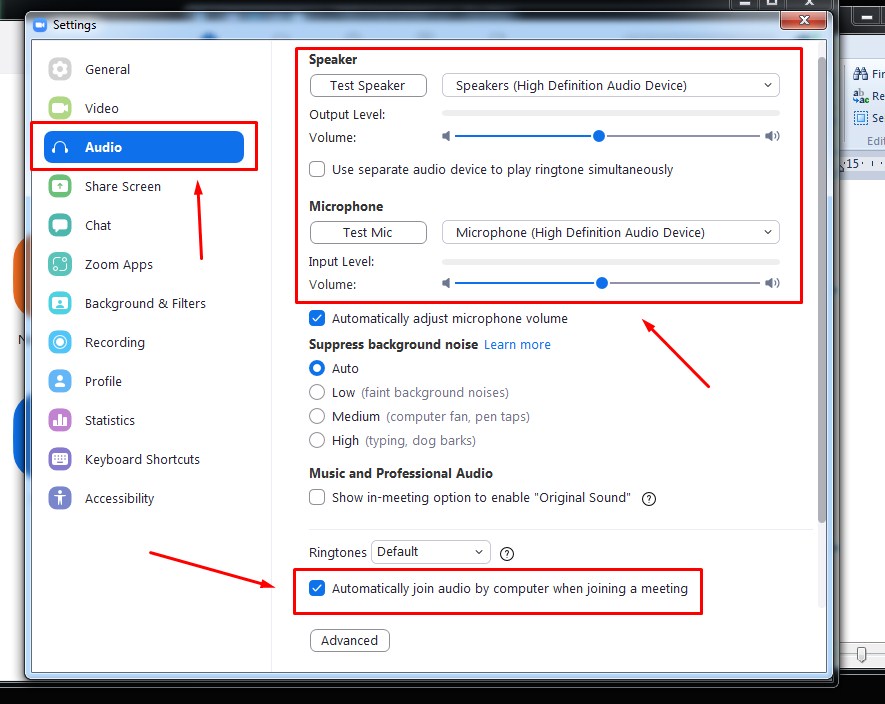Open Keyboard Shortcuts settings
The height and width of the screenshot is (704, 885).
[x=142, y=459]
